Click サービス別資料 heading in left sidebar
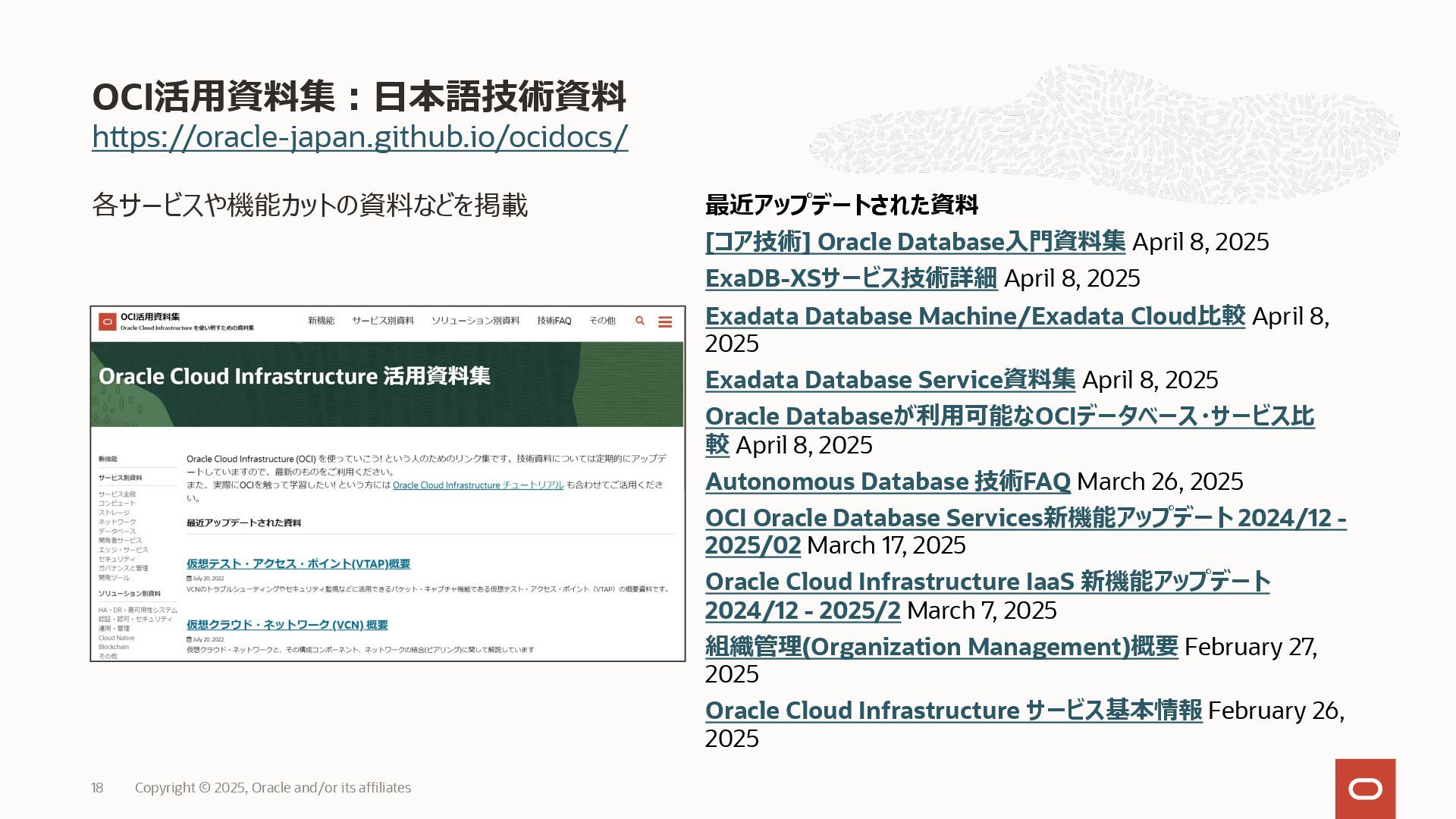The image size is (1456, 819). pos(120,478)
